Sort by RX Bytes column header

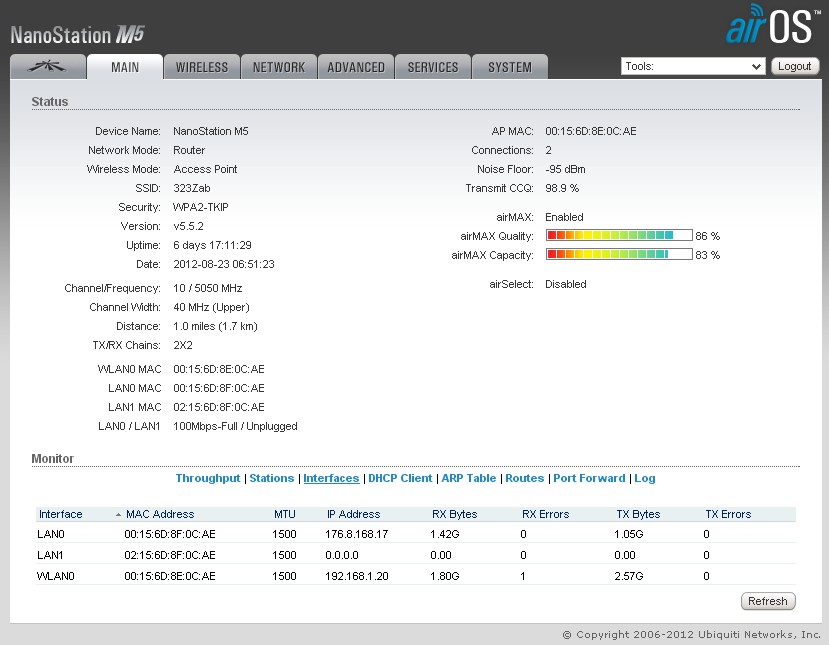[455, 514]
